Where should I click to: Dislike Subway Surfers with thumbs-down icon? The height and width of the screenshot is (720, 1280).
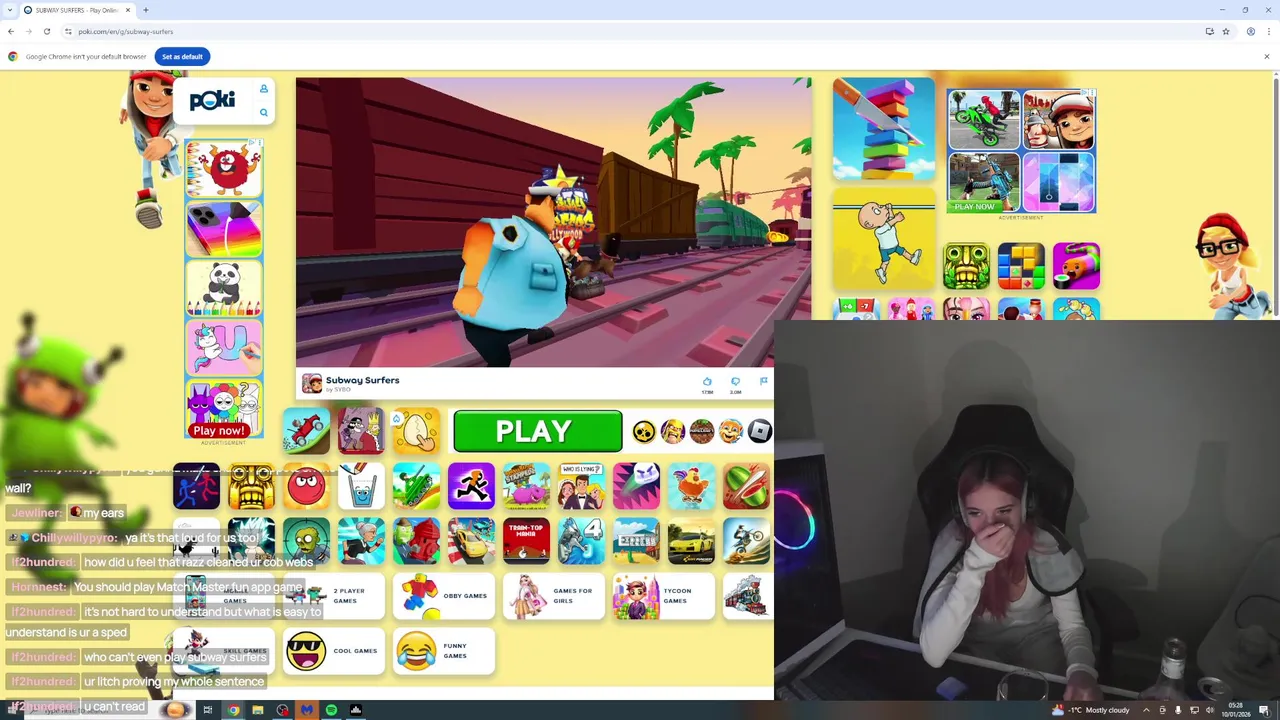coord(735,381)
